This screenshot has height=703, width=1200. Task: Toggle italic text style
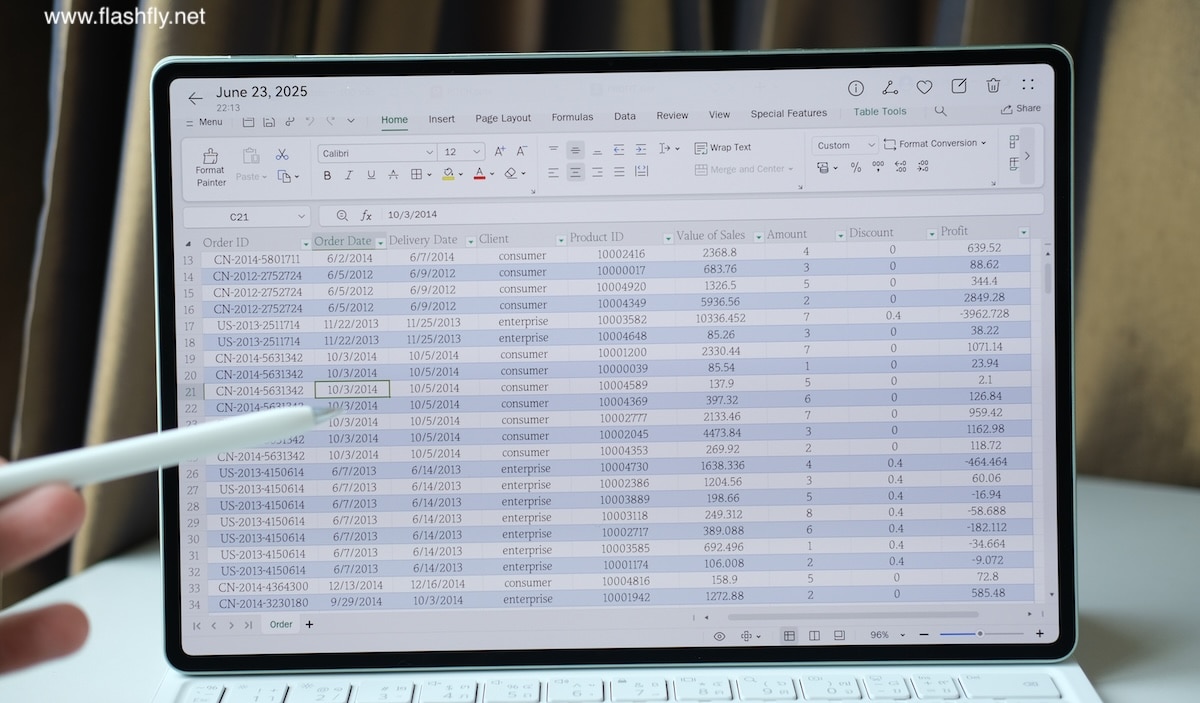point(349,175)
